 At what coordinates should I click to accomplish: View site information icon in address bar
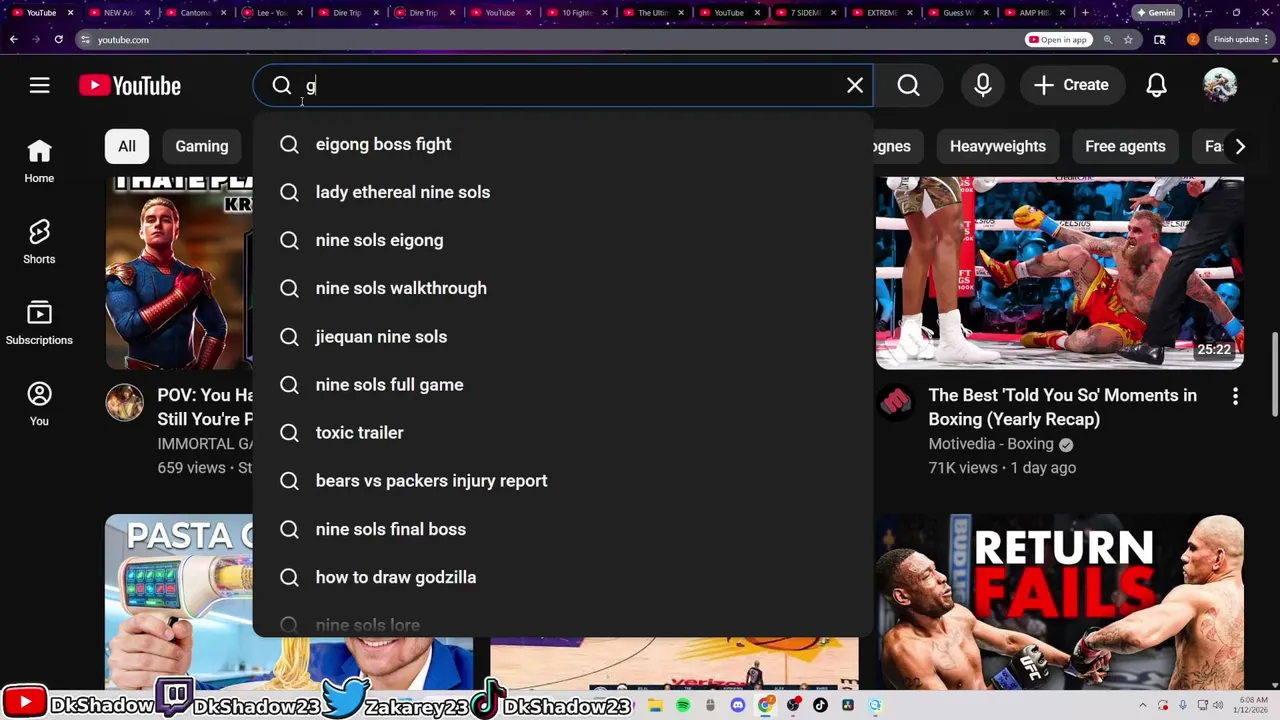pyautogui.click(x=86, y=39)
